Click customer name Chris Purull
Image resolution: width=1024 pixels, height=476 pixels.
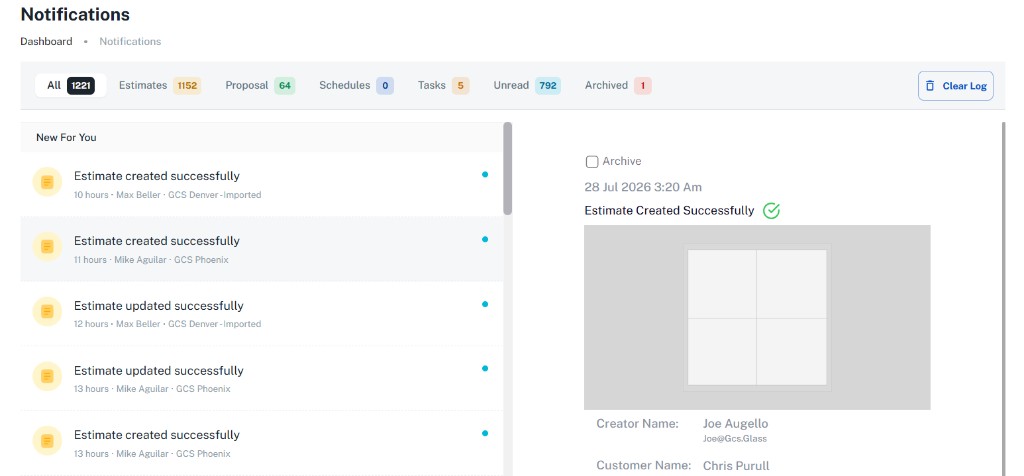coord(736,466)
